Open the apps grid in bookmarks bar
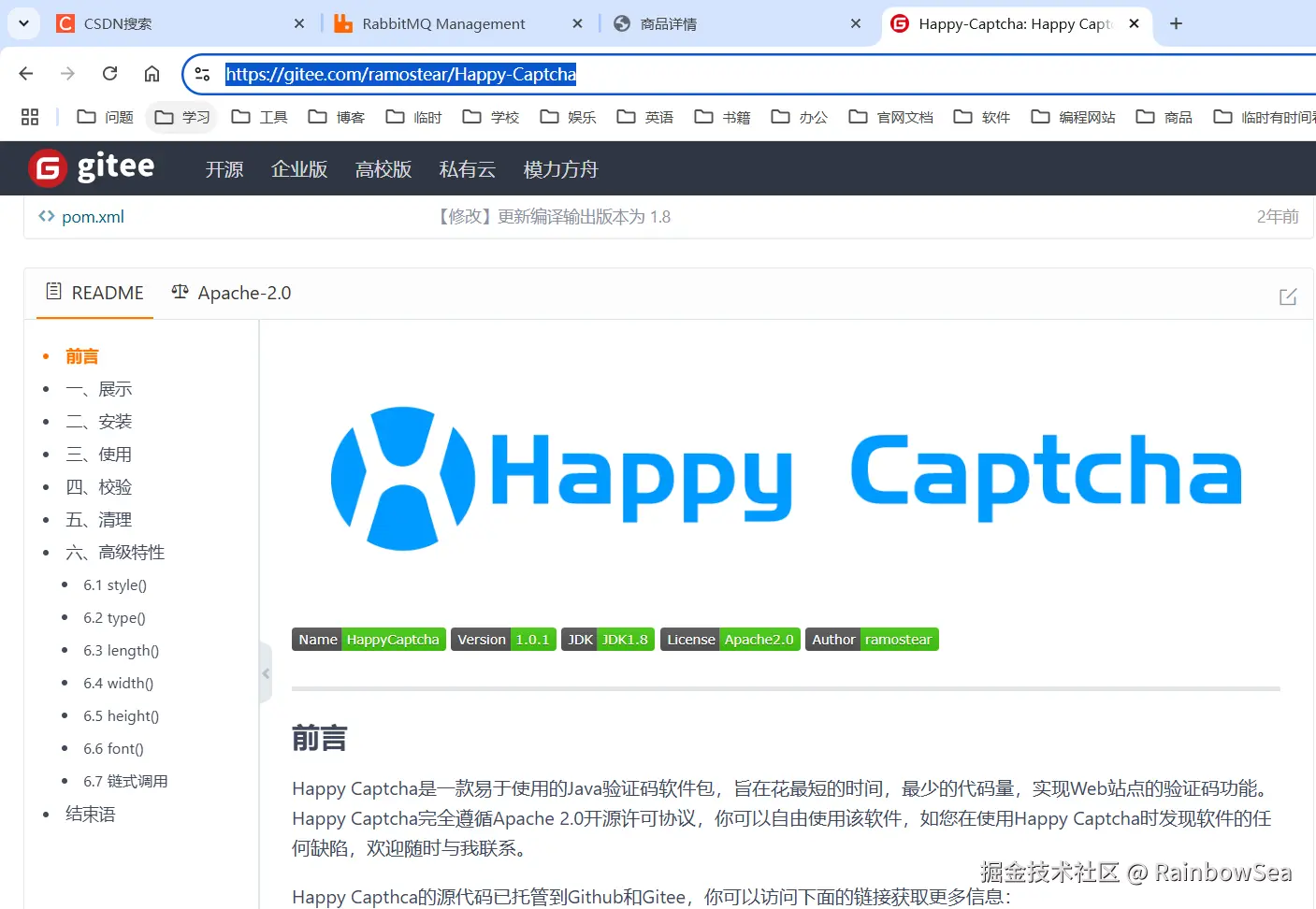The image size is (1316, 909). click(30, 117)
